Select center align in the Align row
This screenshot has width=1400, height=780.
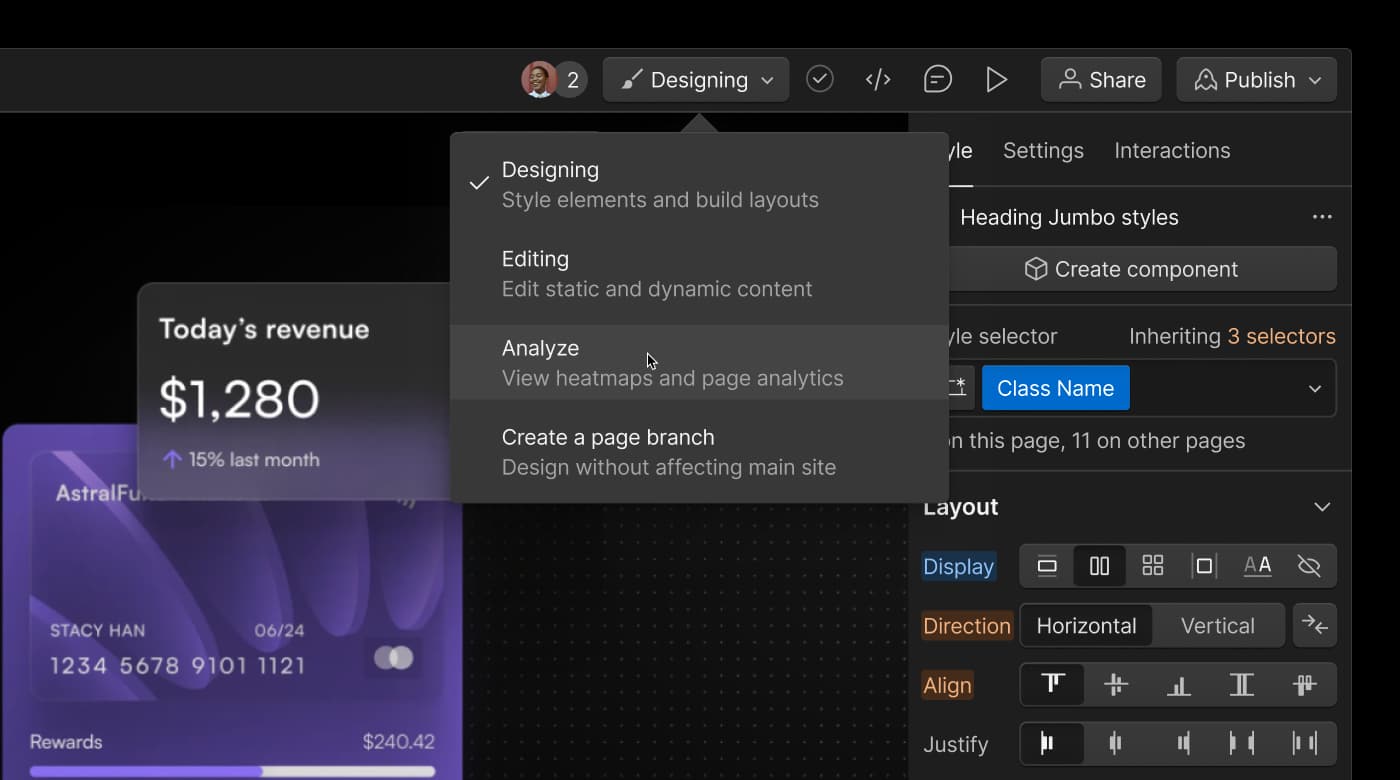coord(1115,685)
